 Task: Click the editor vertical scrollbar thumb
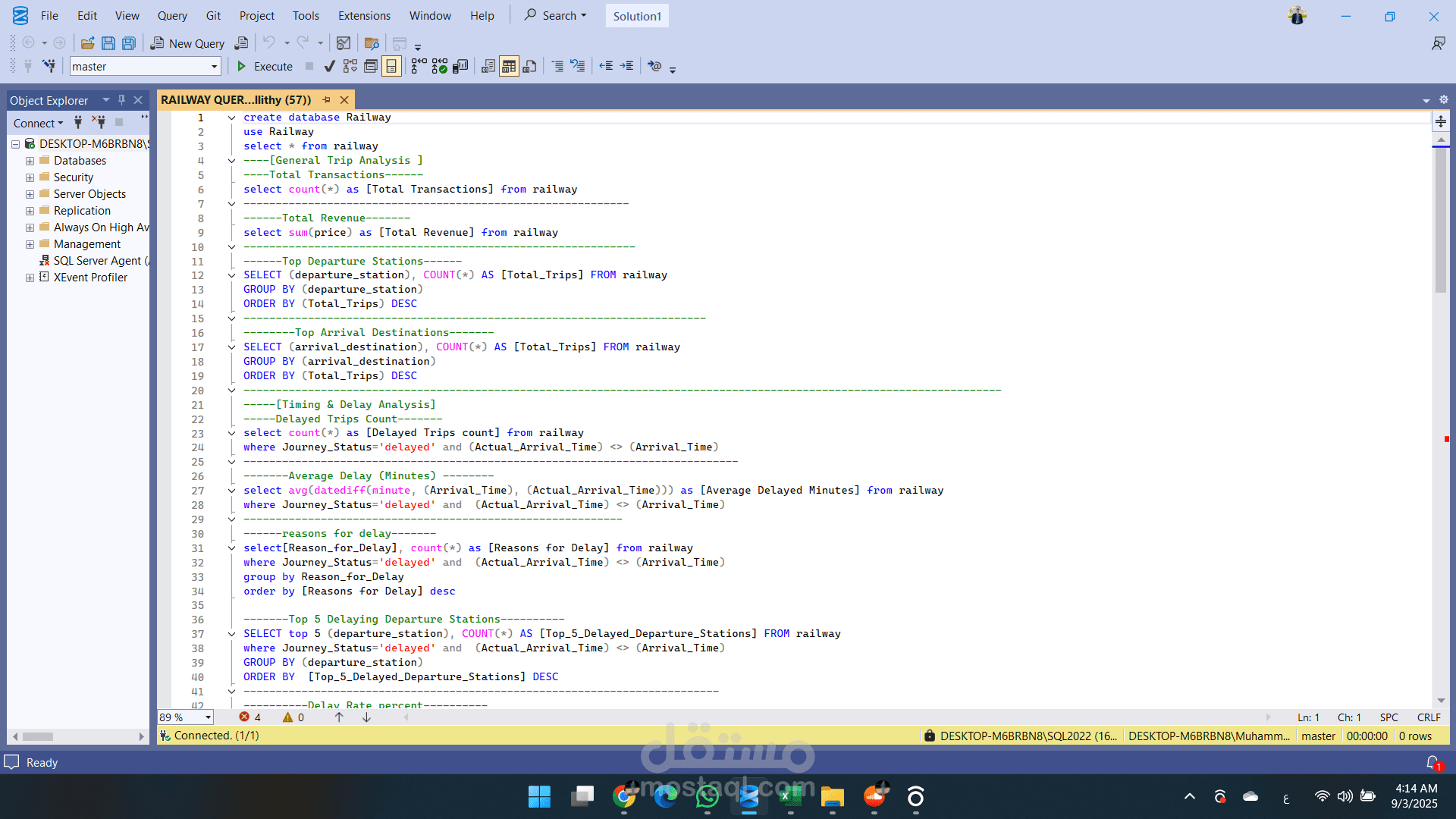coord(1441,220)
